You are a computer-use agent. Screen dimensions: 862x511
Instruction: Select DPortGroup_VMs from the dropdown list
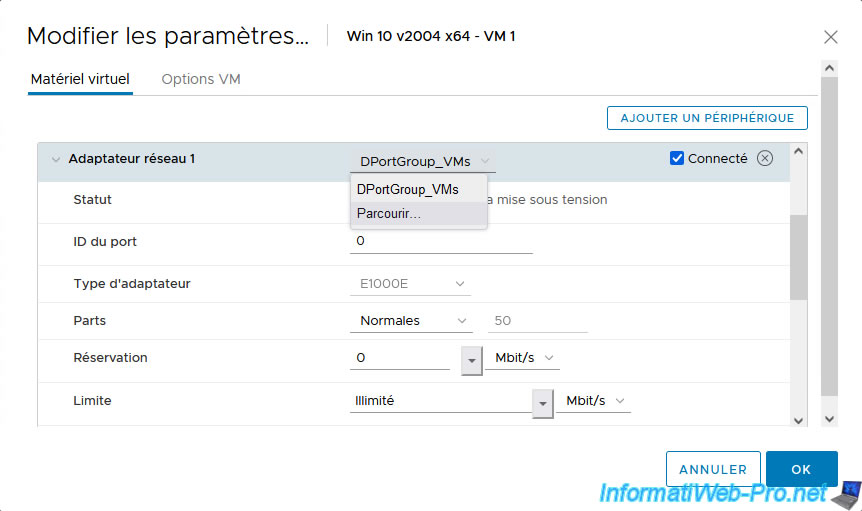[x=408, y=189]
